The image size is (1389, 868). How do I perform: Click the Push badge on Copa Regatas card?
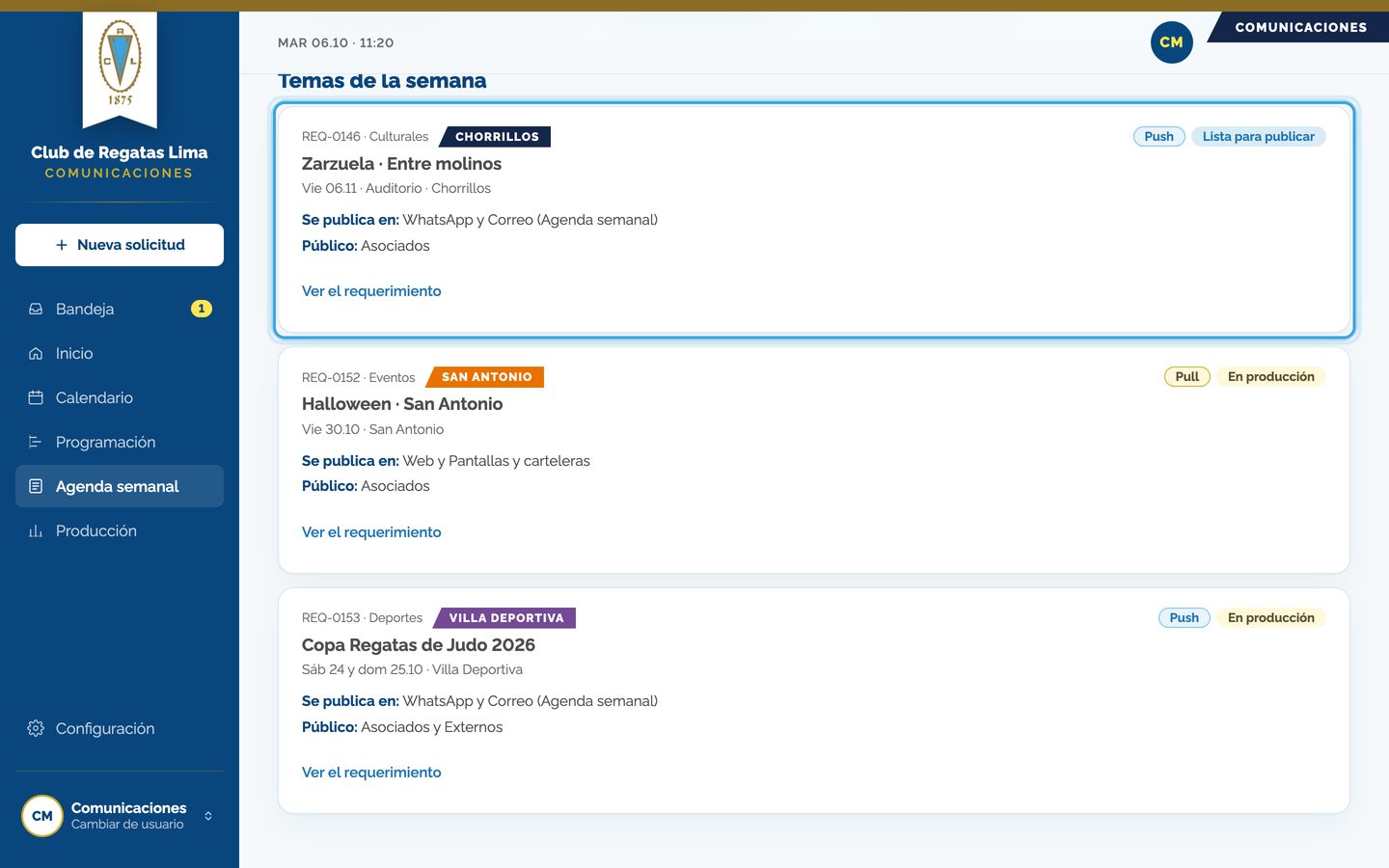[x=1184, y=618]
